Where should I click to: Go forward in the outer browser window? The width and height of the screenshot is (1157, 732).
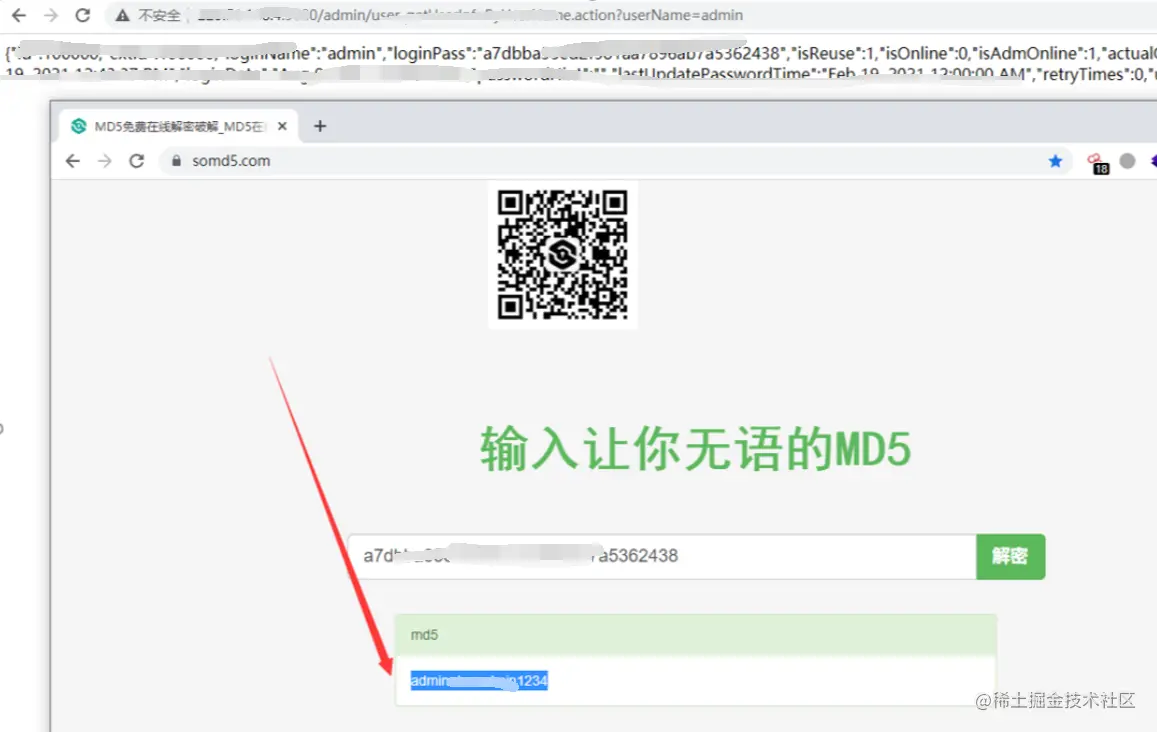point(50,15)
